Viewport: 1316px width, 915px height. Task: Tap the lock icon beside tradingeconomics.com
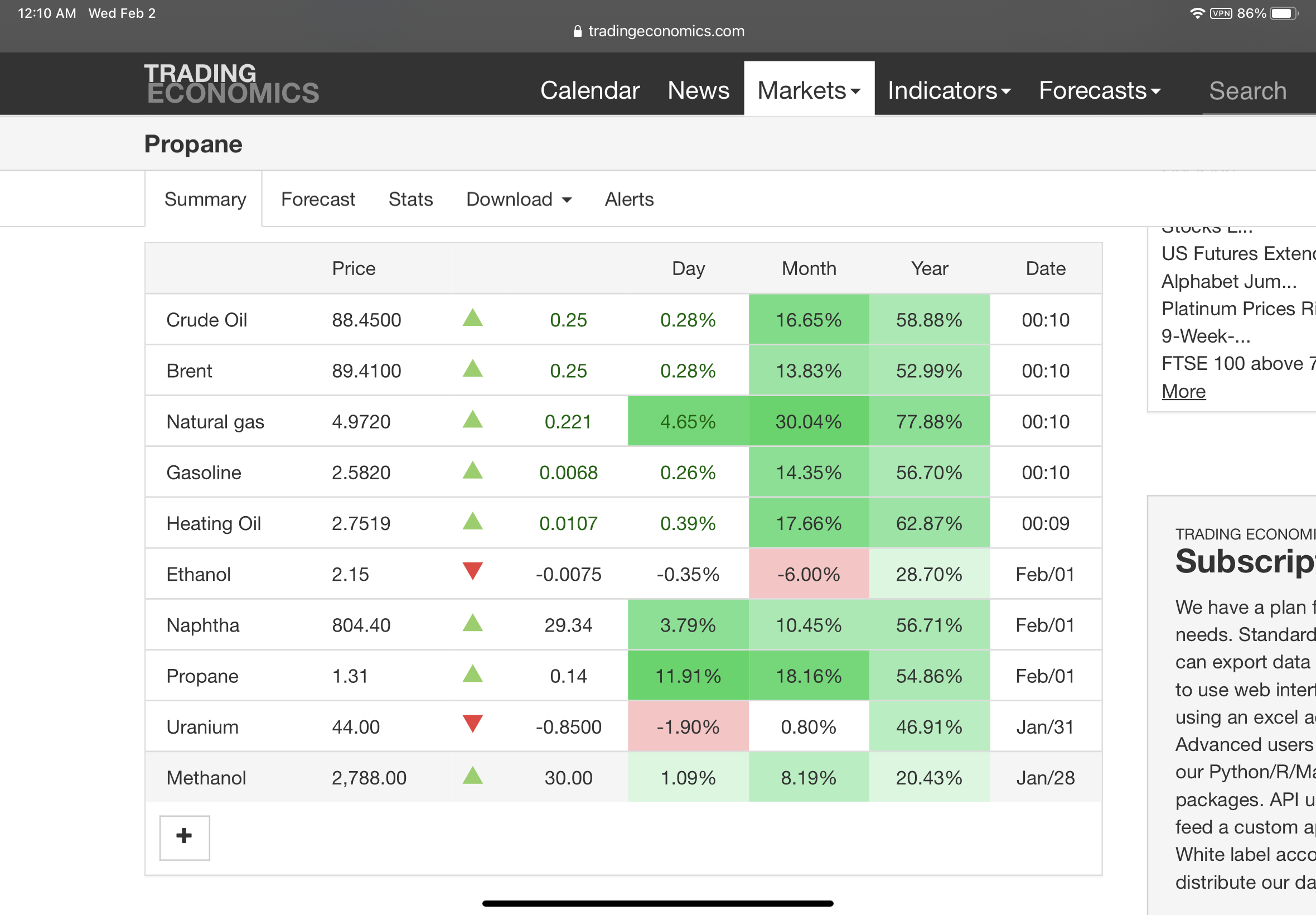point(578,32)
